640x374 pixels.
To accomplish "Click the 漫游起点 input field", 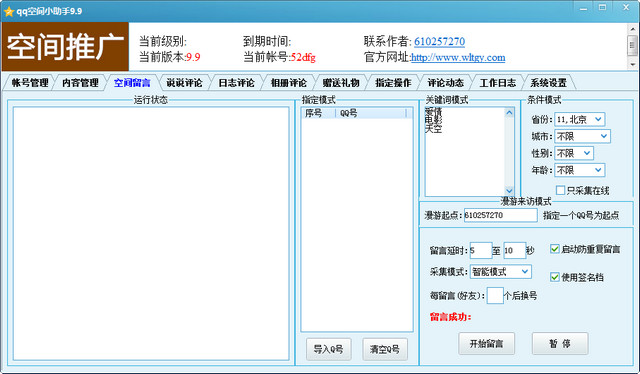I will [x=500, y=215].
